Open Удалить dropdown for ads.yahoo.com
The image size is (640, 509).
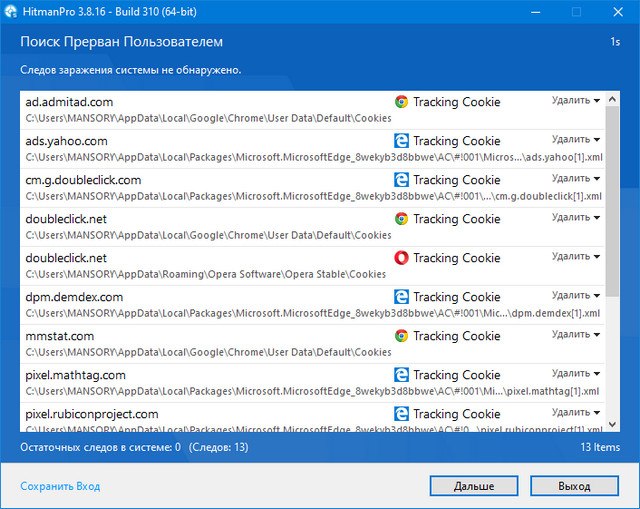click(576, 139)
